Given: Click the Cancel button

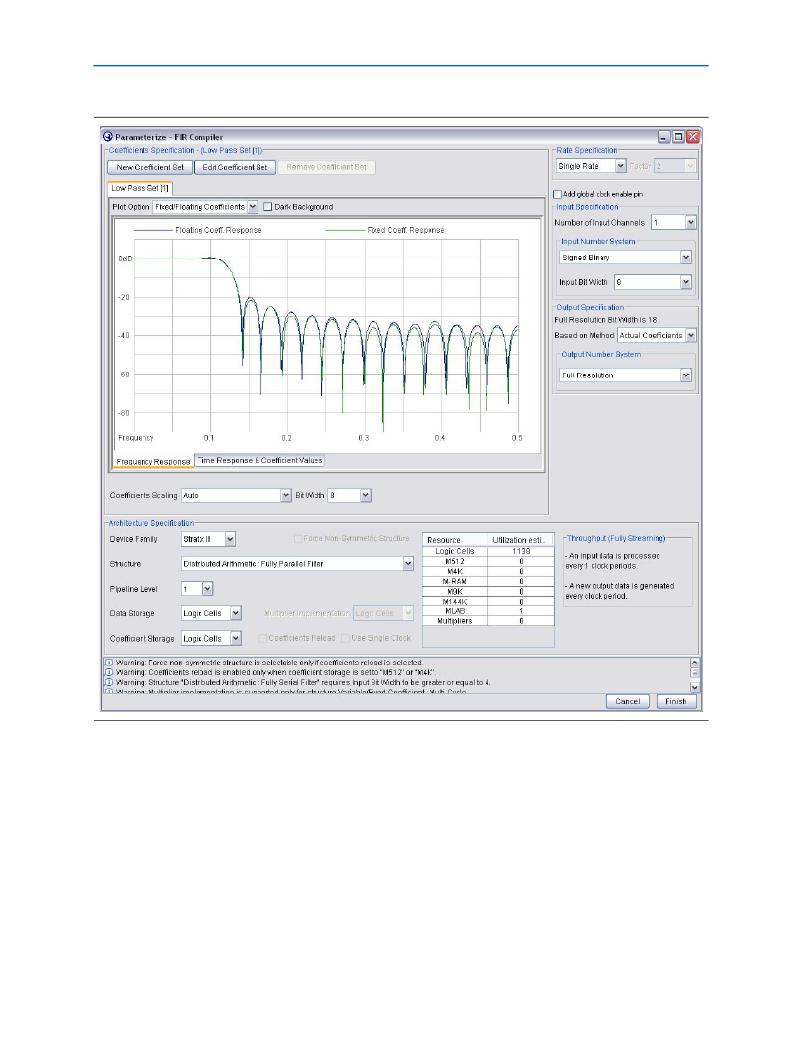Looking at the screenshot, I should tap(627, 702).
